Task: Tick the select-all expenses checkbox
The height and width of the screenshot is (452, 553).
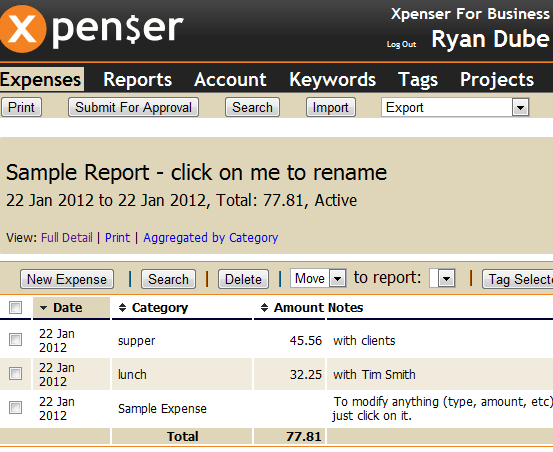Action: point(15,307)
